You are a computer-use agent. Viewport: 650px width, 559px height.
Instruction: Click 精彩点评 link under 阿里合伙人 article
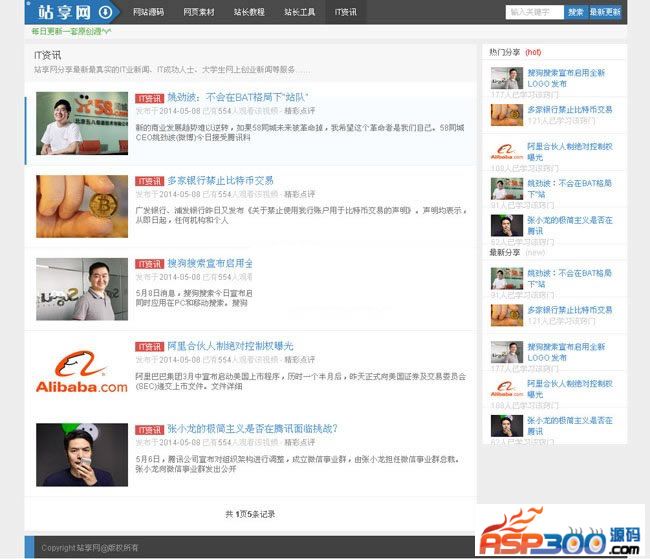coord(300,359)
